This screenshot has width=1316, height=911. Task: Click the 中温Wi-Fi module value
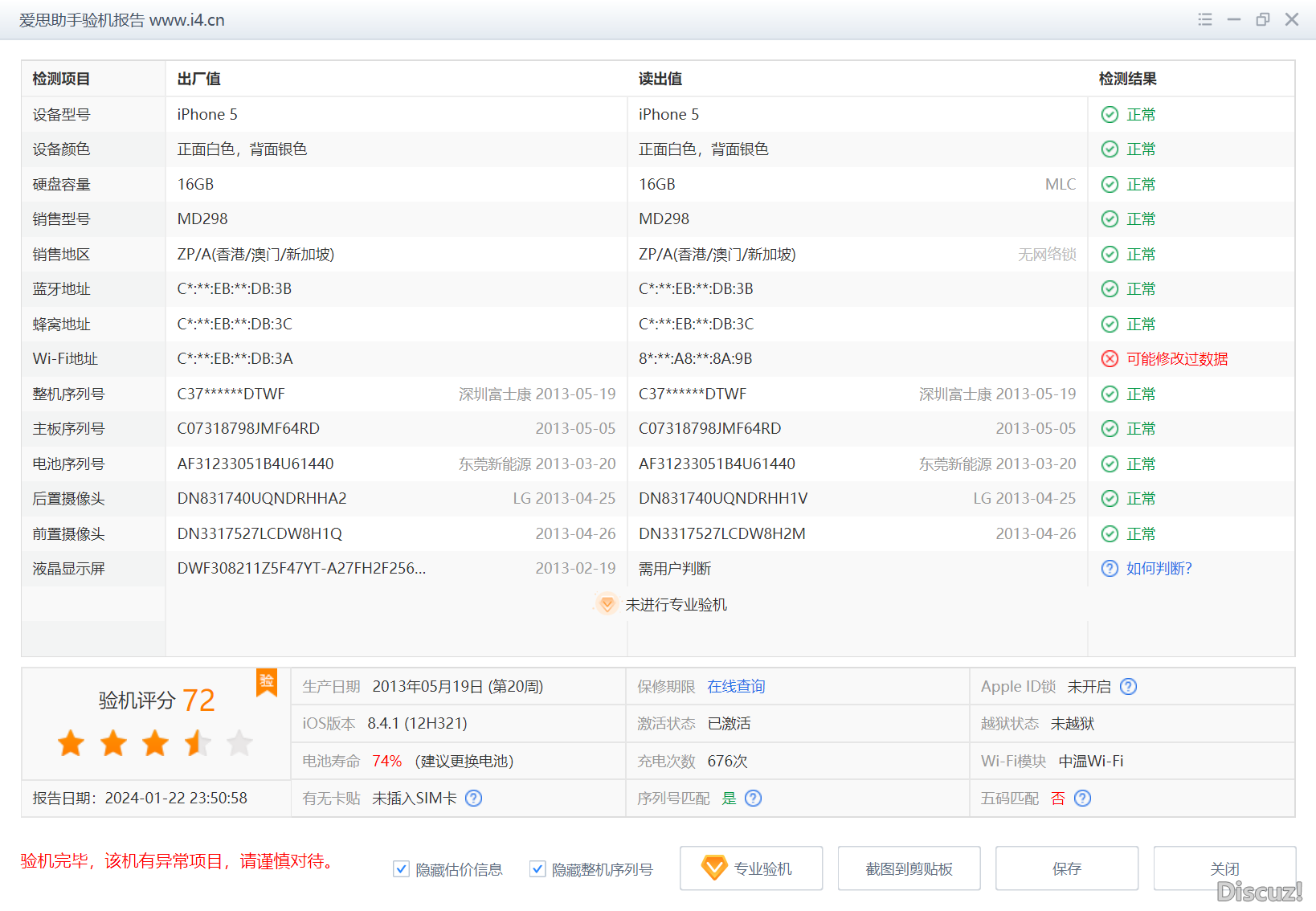1091,762
